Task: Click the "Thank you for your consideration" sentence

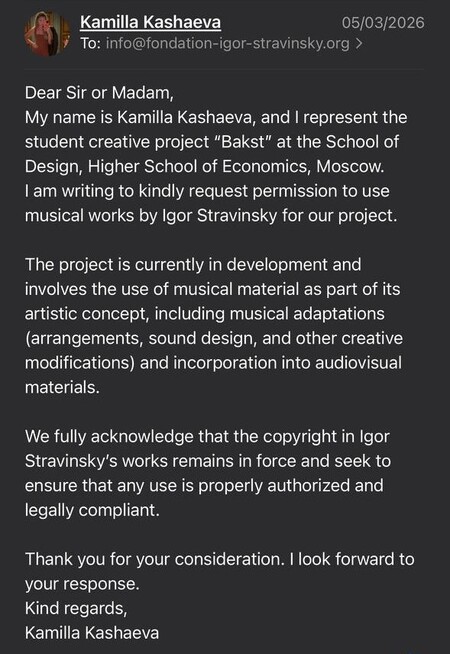Action: tap(155, 559)
